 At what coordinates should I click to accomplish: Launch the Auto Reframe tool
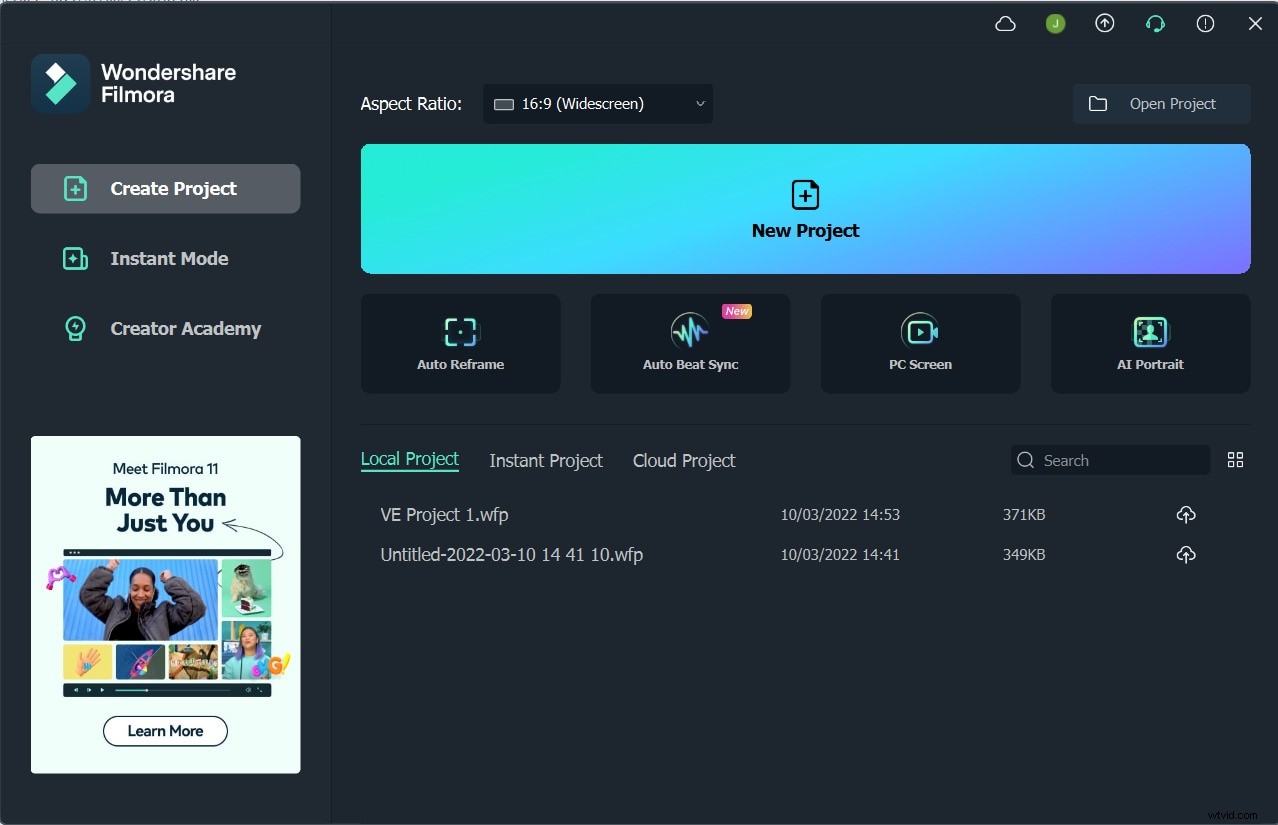point(461,344)
